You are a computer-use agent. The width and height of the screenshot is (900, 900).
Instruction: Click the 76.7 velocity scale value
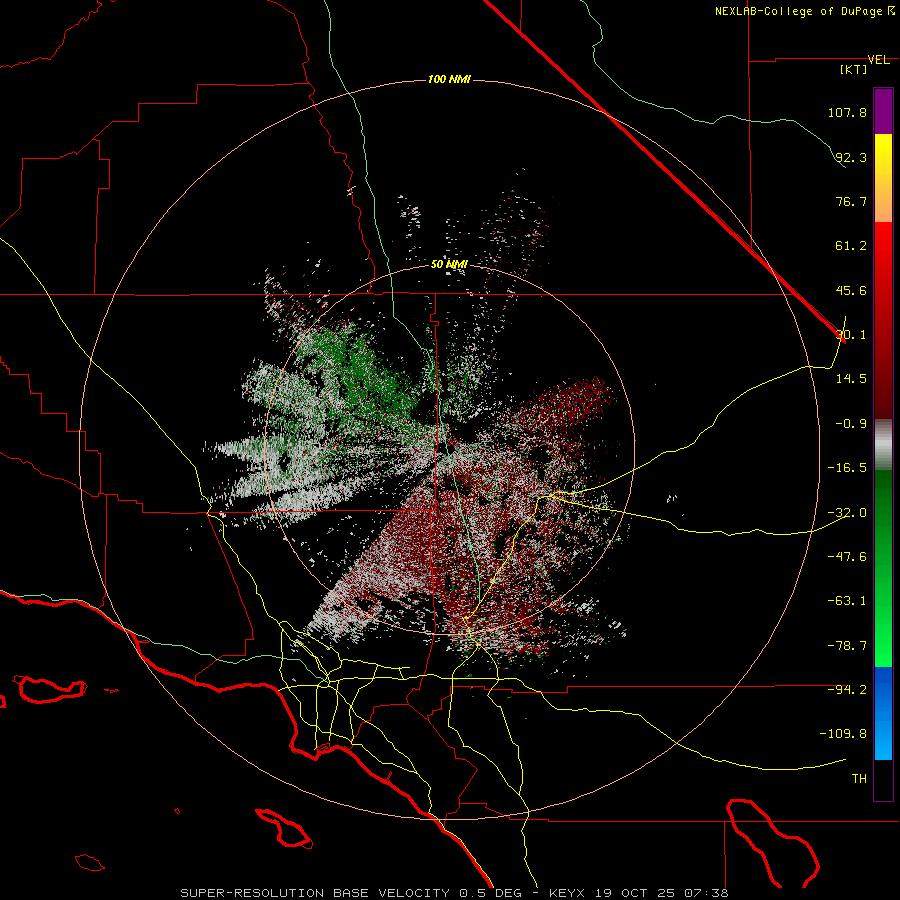click(851, 201)
